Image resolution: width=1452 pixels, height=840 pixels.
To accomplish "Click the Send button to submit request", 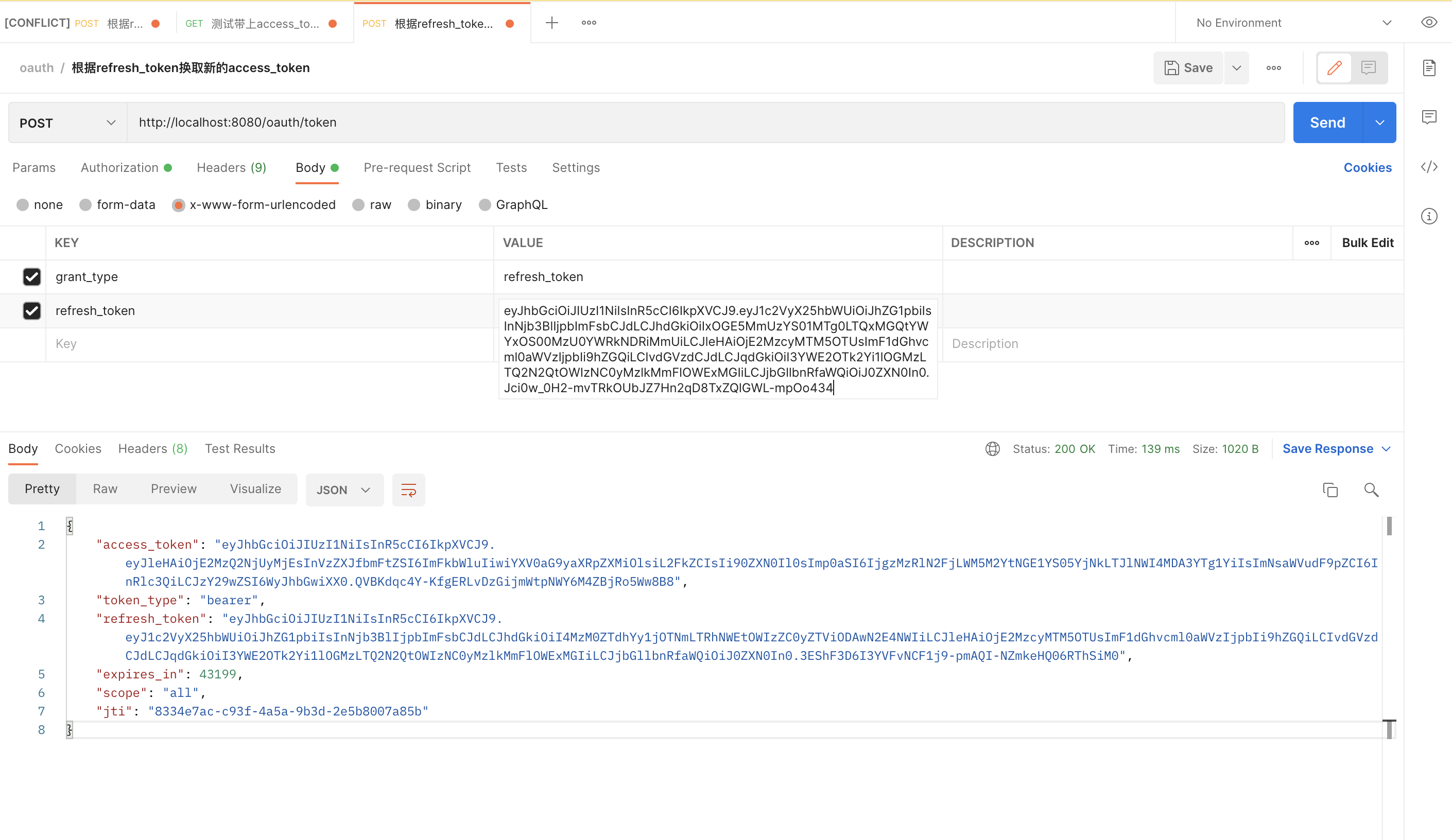I will click(x=1327, y=122).
